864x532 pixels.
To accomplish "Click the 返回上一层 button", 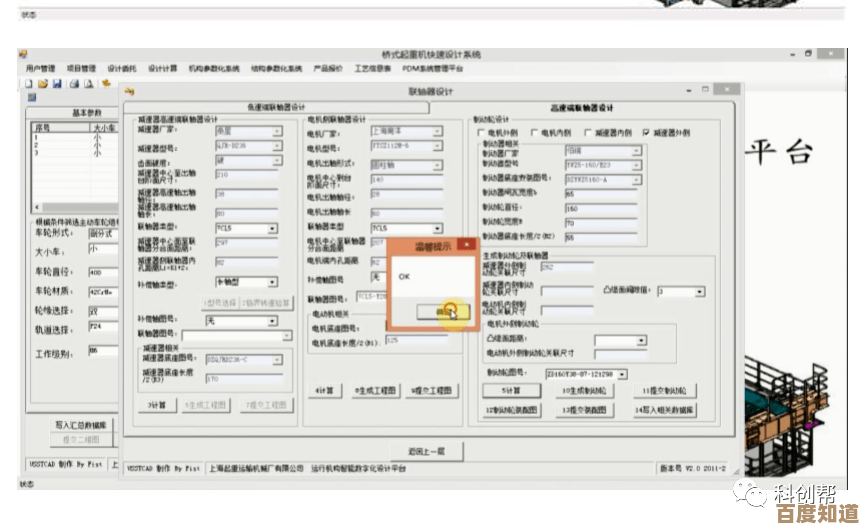I will tap(426, 449).
